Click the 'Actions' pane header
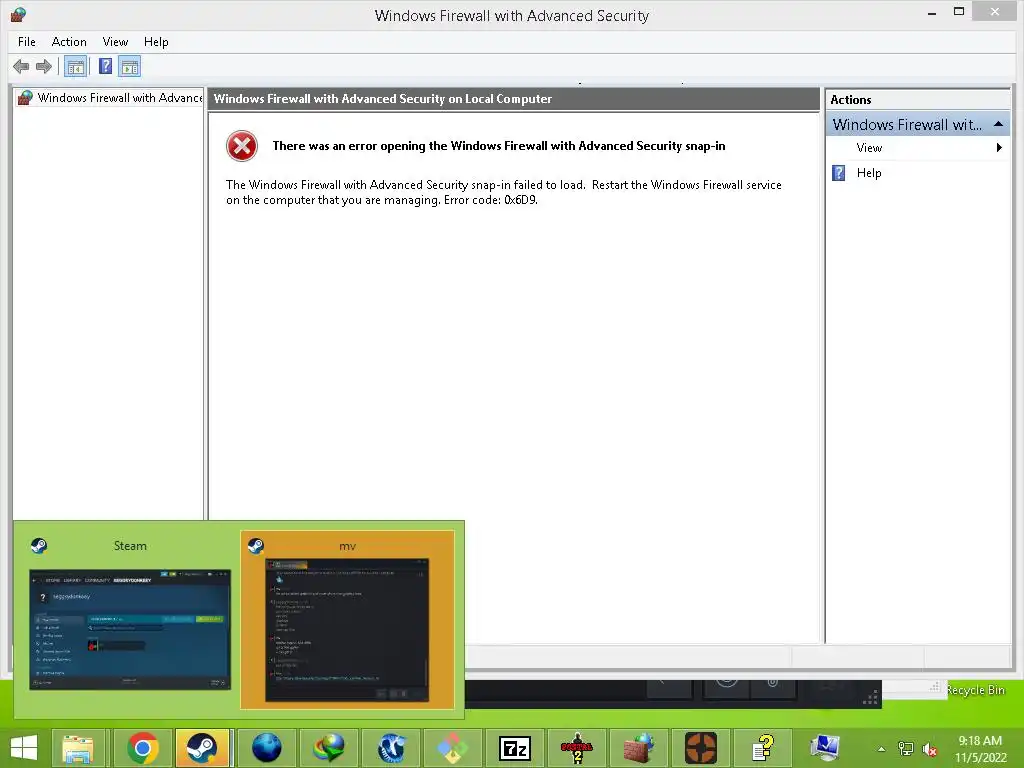The width and height of the screenshot is (1024, 768). 918,99
